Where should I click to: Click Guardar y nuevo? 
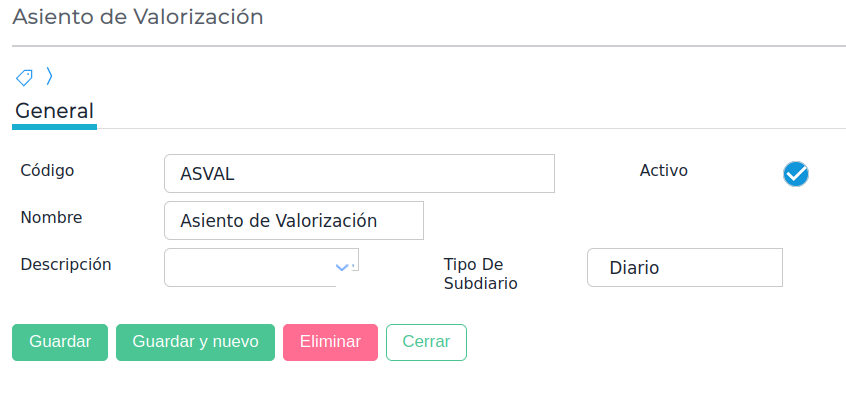click(195, 342)
